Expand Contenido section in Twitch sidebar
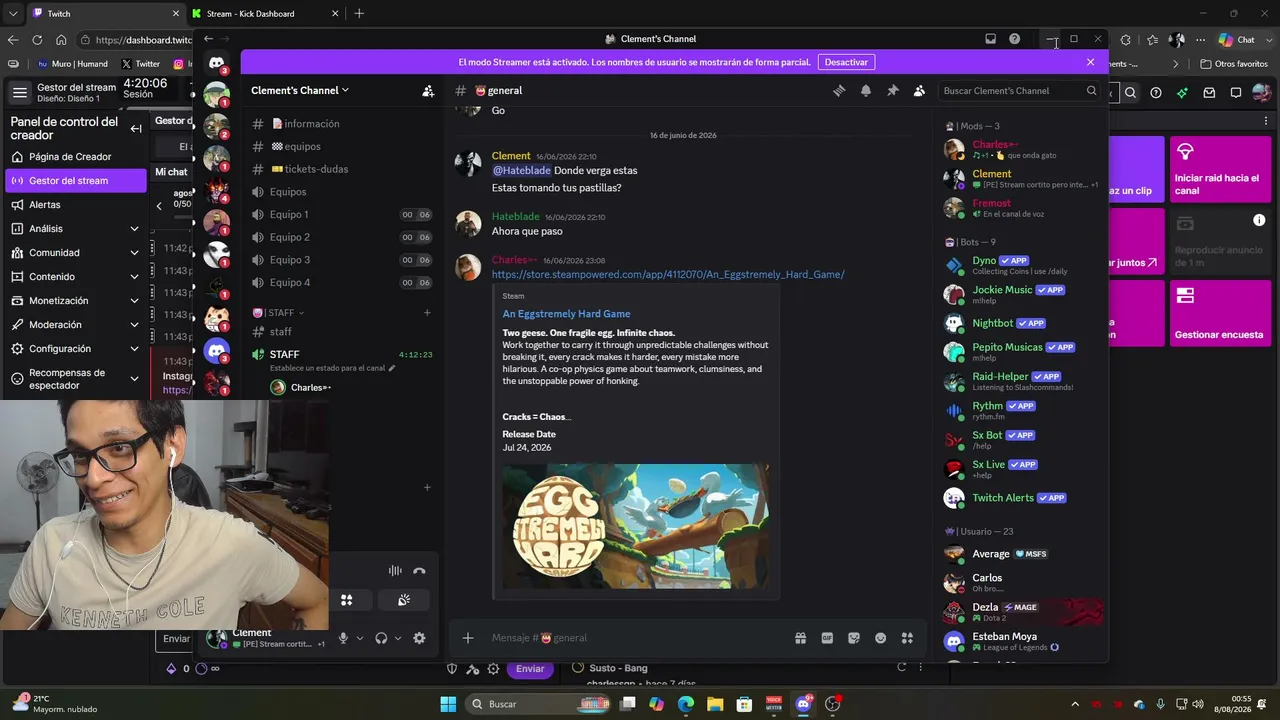1280x720 pixels. tap(75, 277)
